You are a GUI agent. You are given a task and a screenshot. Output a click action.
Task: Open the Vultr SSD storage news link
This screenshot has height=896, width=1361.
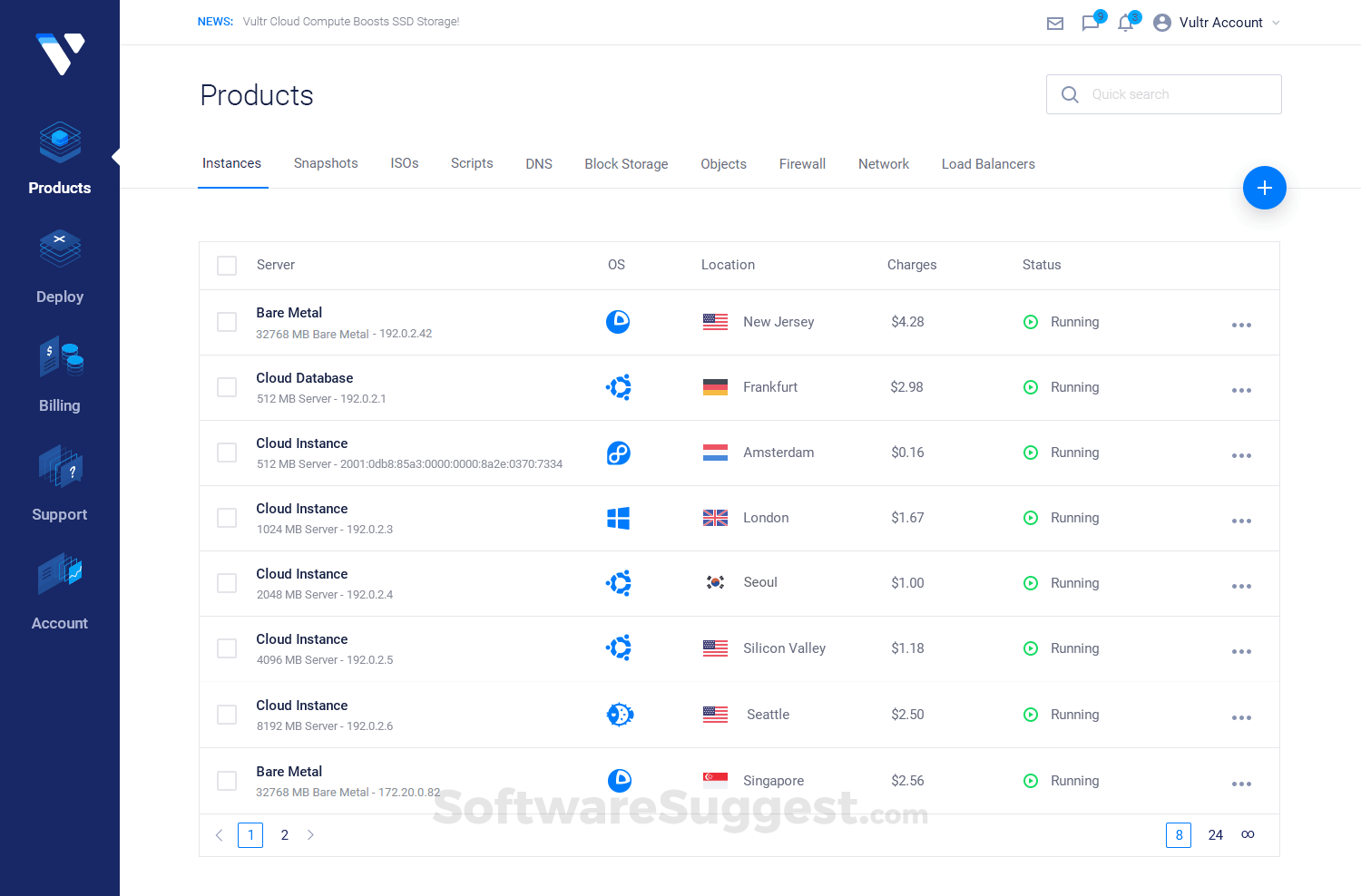[351, 22]
